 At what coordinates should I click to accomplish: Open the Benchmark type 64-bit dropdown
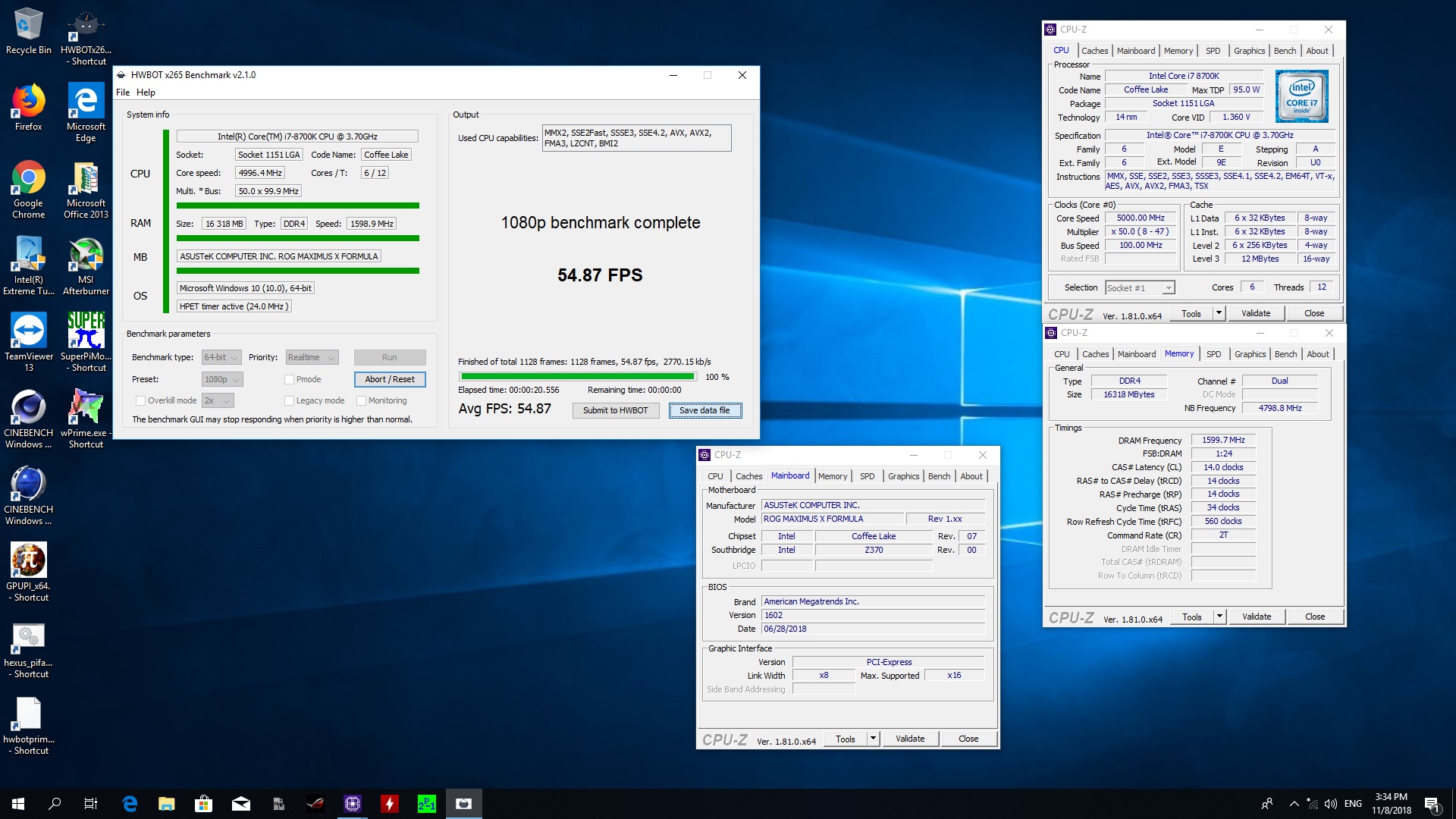point(221,357)
